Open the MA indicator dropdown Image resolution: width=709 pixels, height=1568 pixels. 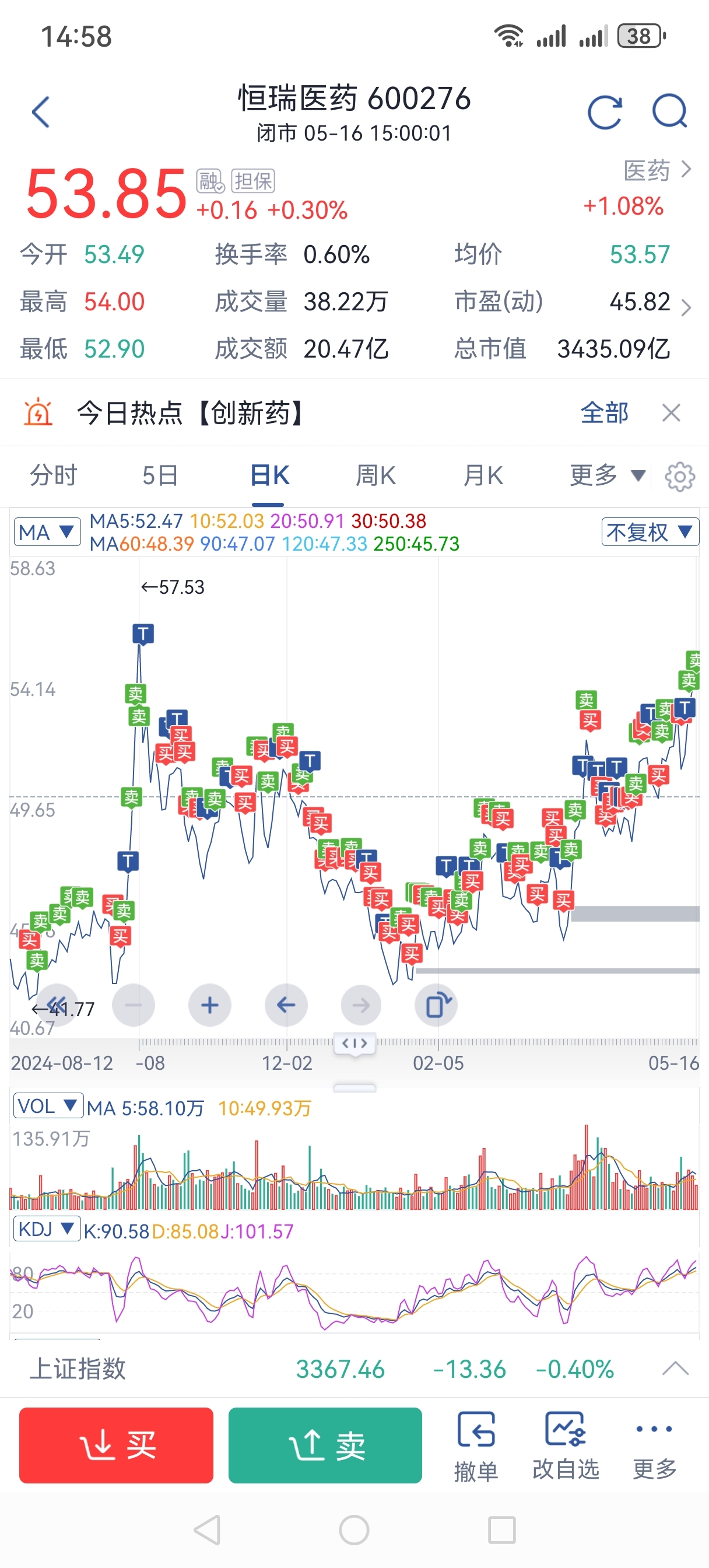[x=47, y=532]
